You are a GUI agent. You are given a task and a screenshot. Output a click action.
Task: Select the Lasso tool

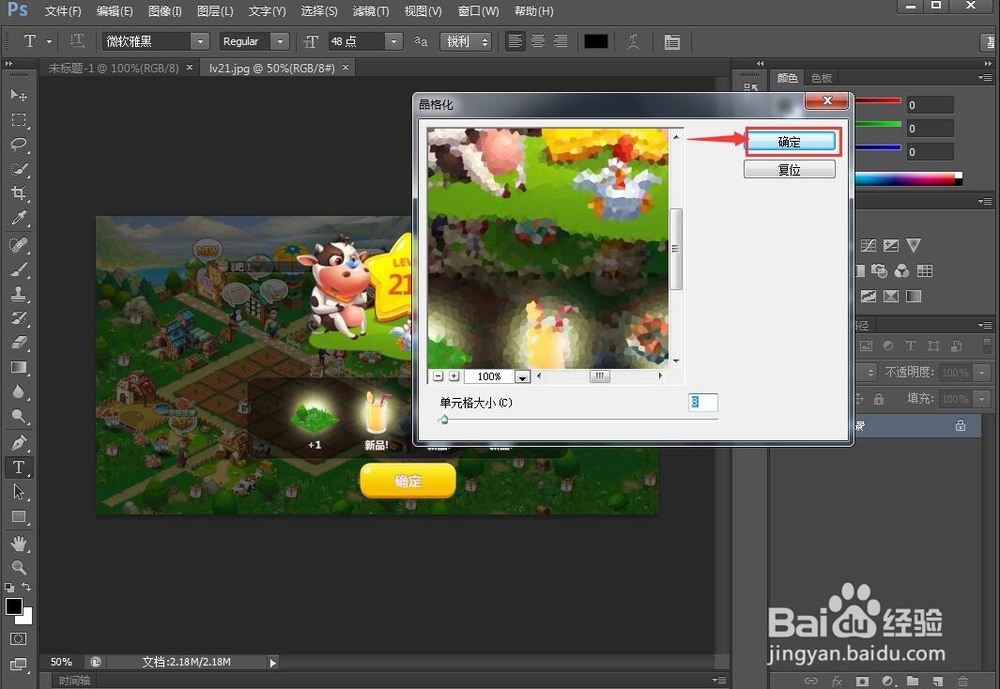click(18, 144)
